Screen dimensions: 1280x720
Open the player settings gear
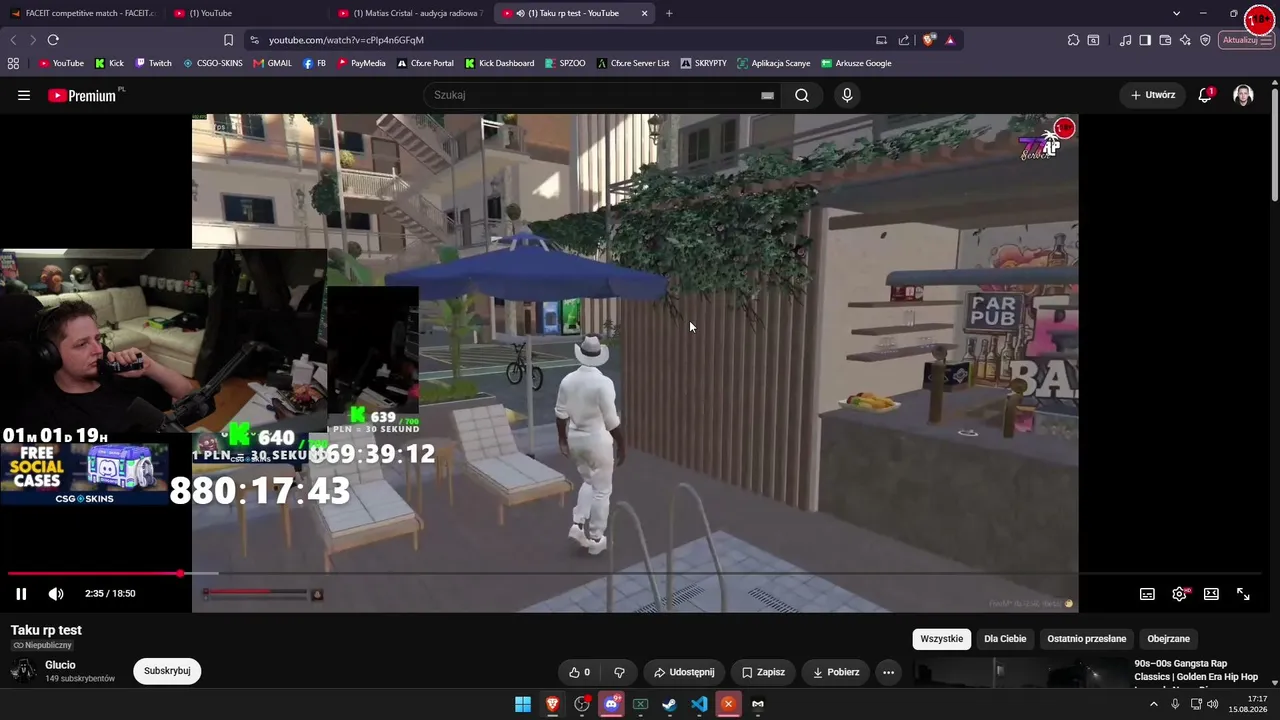click(x=1179, y=594)
